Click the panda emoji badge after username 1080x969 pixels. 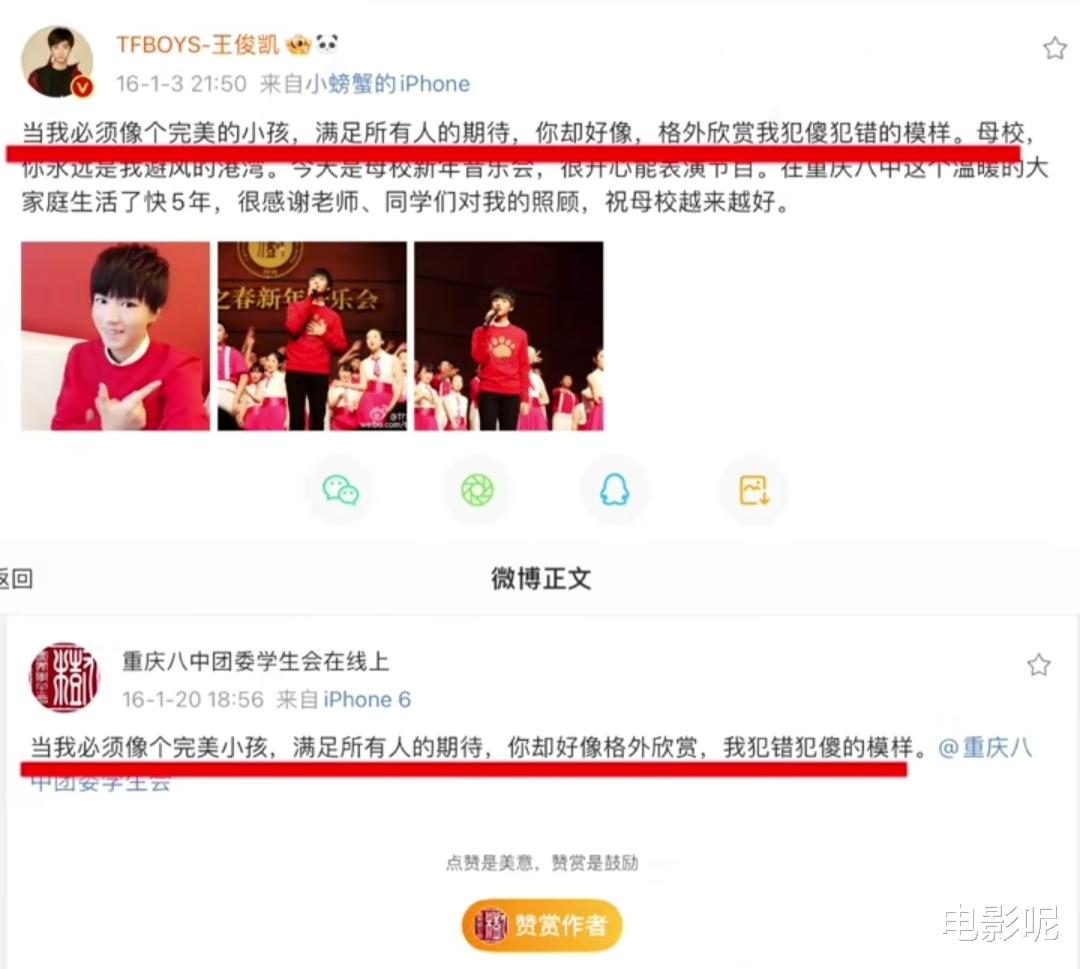[x=328, y=44]
